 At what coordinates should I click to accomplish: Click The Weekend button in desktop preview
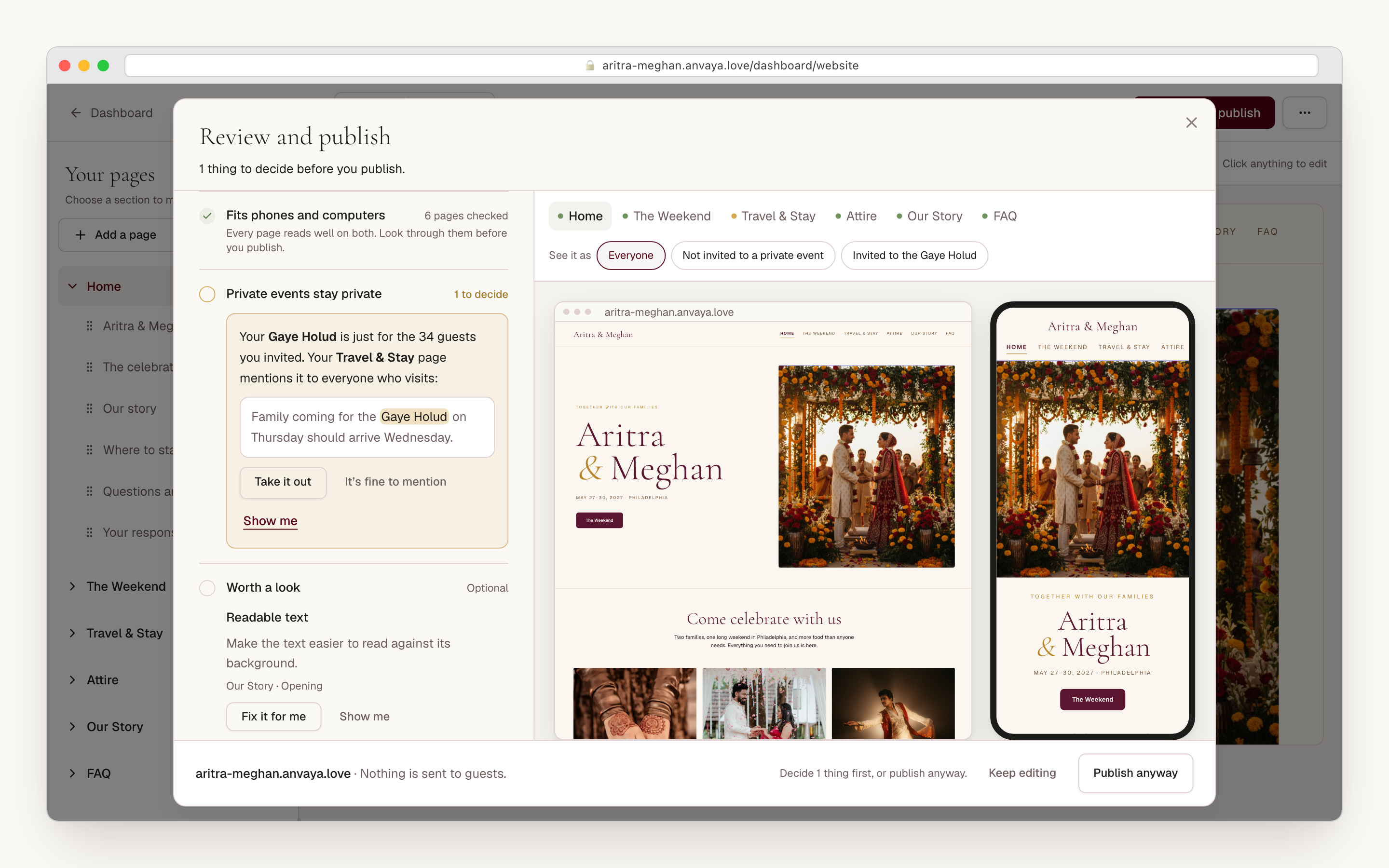click(599, 521)
